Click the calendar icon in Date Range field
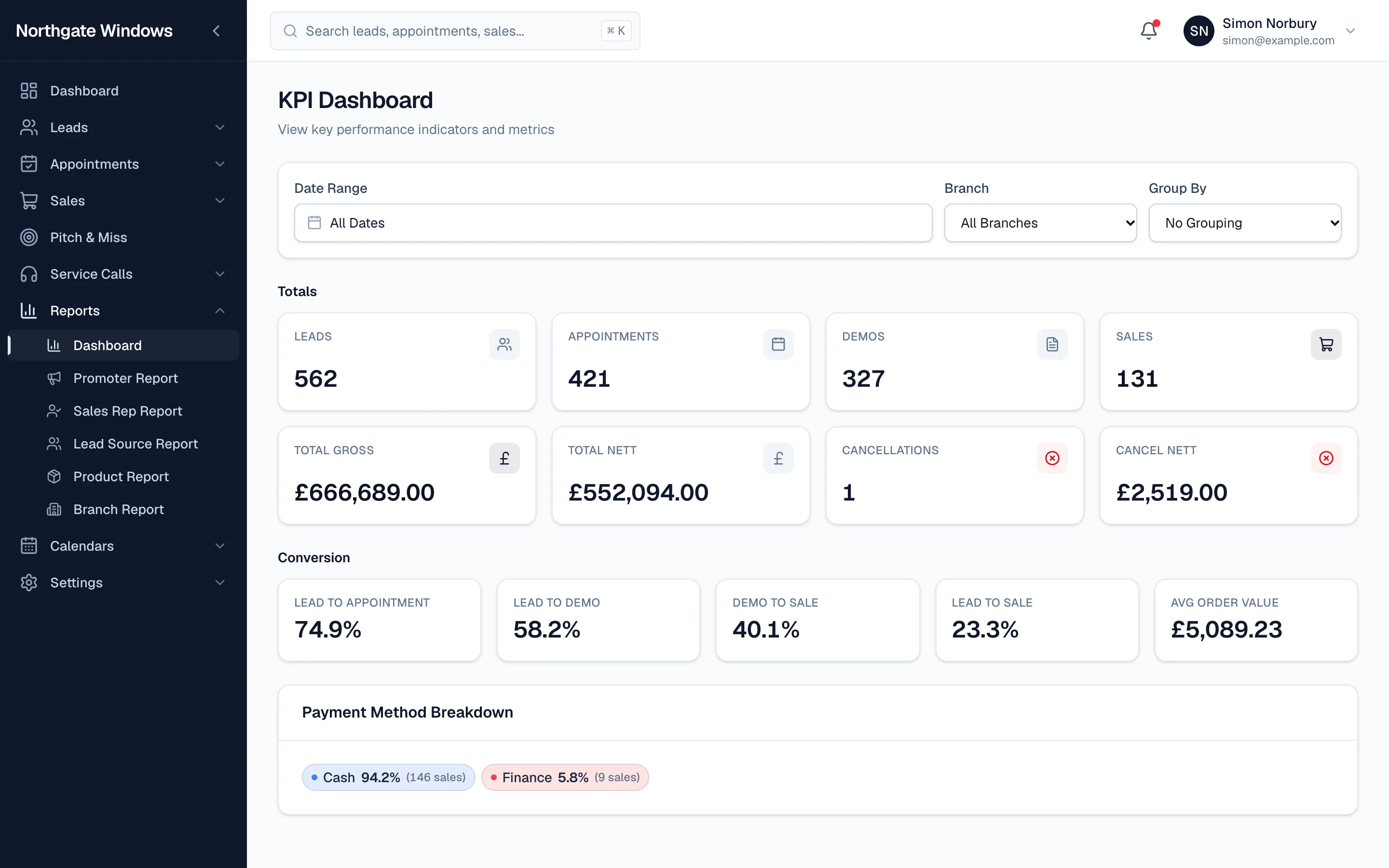The height and width of the screenshot is (868, 1389). click(x=314, y=223)
